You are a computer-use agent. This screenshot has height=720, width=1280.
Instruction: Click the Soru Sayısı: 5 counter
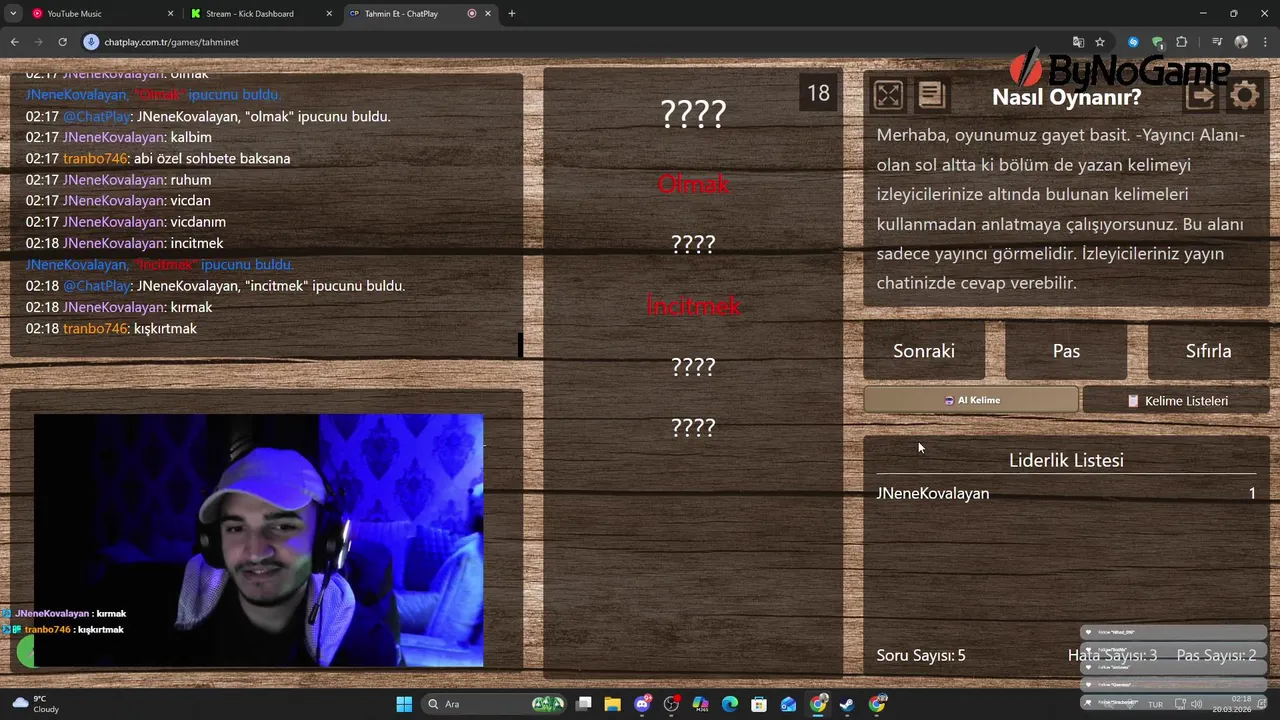coord(921,655)
